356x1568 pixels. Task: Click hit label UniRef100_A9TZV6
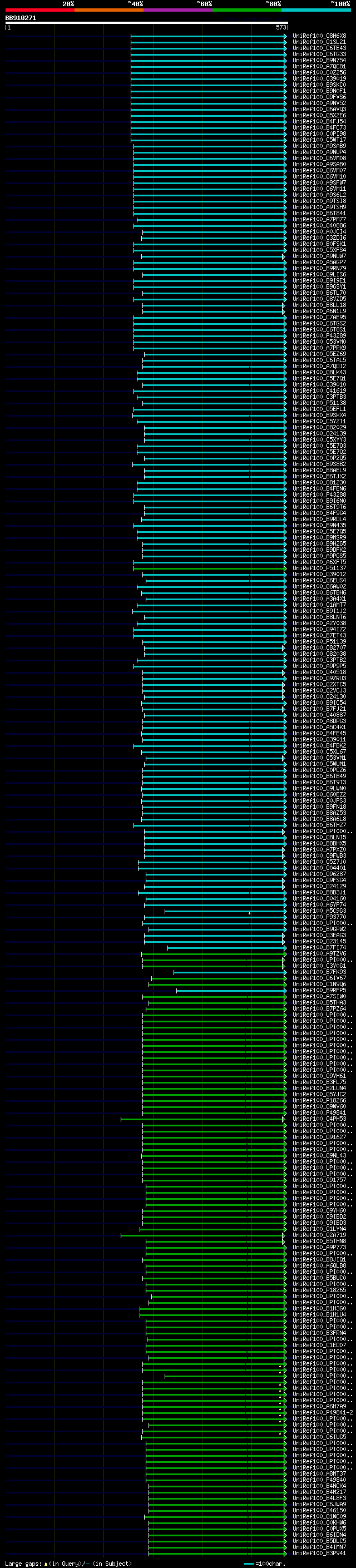click(x=319, y=953)
